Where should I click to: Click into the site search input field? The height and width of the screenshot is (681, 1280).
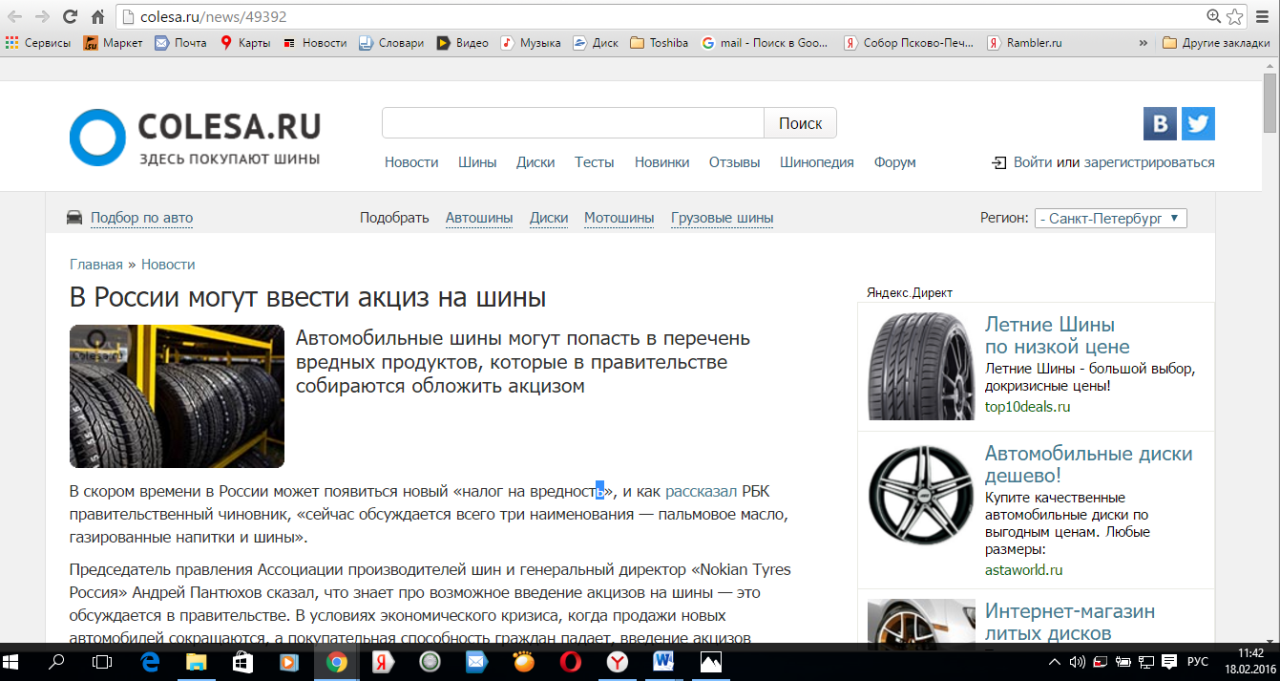[x=573, y=123]
